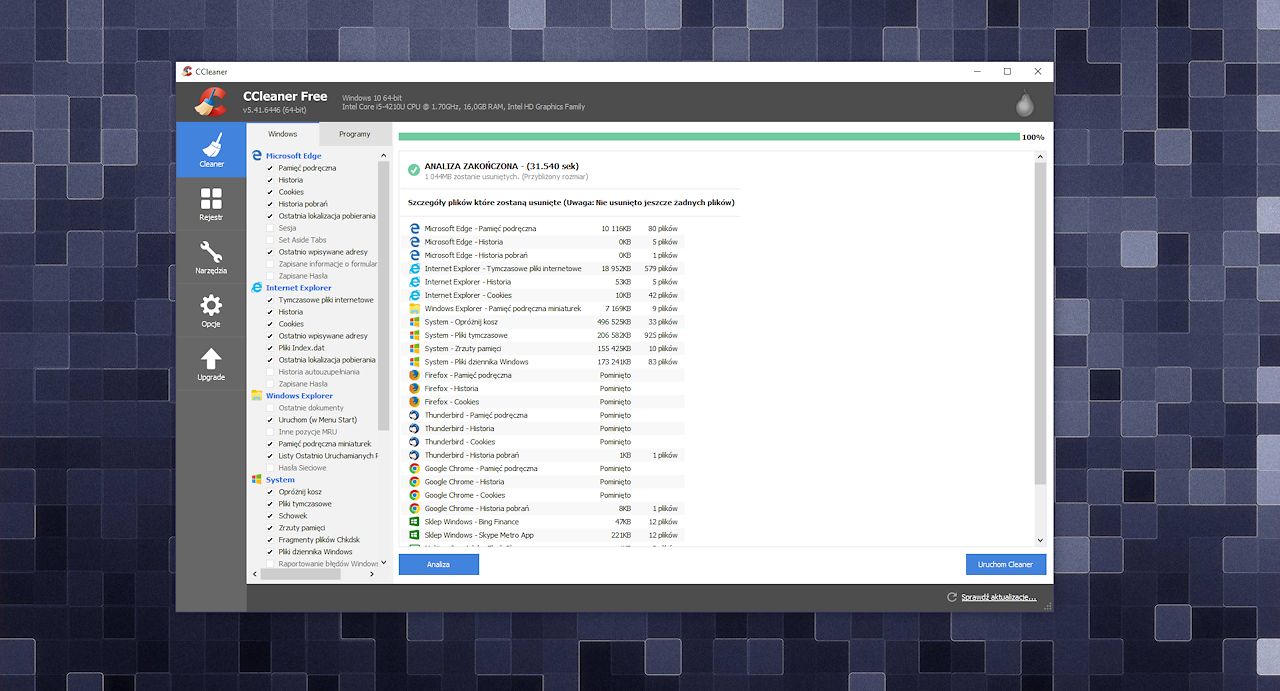Image resolution: width=1280 pixels, height=691 pixels.
Task: Switch to the Windows tab
Action: [283, 134]
